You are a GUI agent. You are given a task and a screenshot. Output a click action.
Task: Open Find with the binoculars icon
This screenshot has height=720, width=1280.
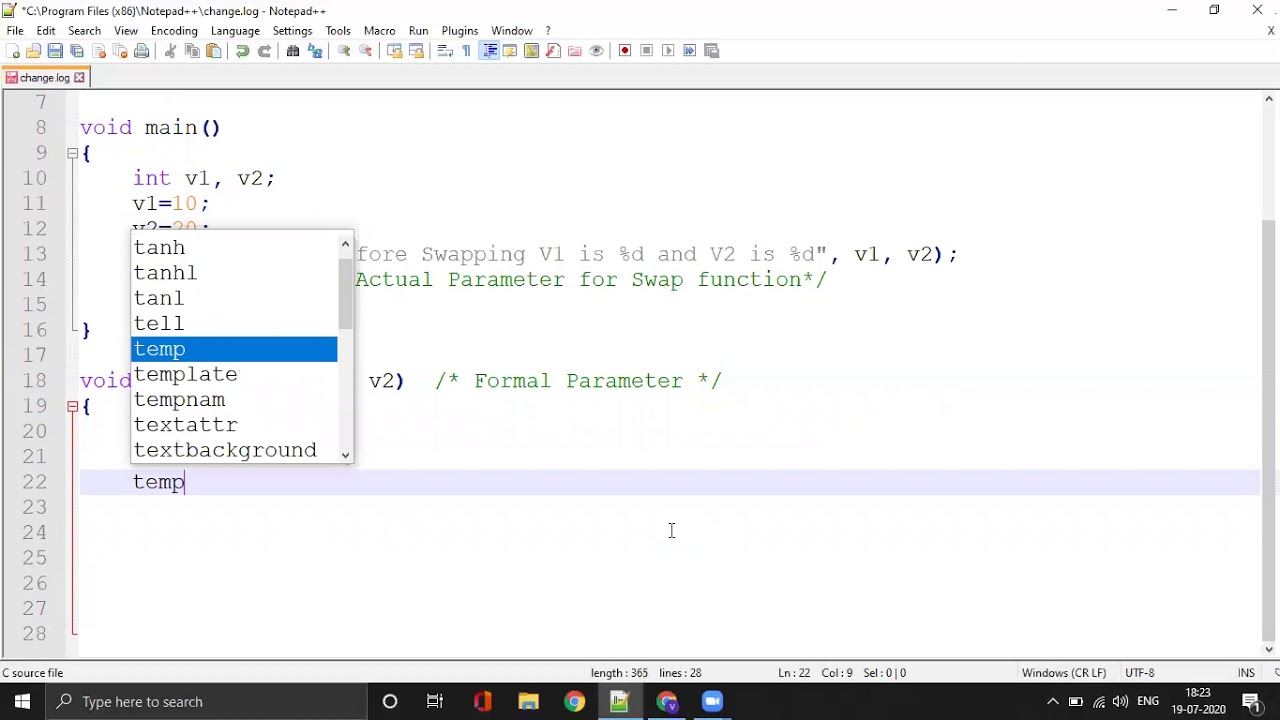coord(293,51)
